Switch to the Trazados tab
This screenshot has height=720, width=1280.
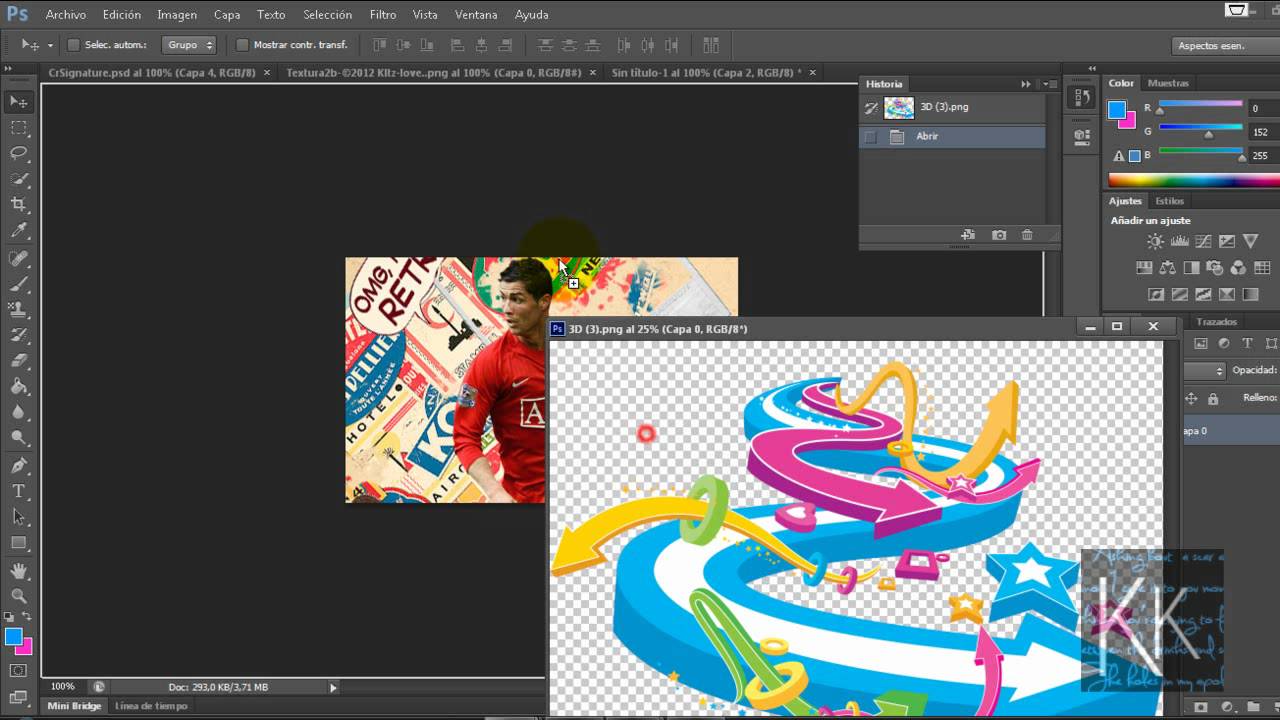1217,322
